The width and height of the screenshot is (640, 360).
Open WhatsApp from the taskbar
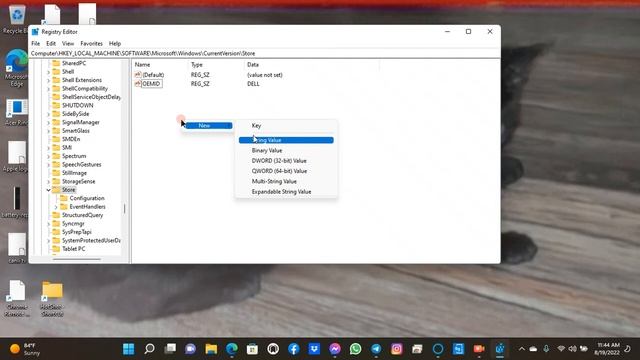click(x=355, y=349)
